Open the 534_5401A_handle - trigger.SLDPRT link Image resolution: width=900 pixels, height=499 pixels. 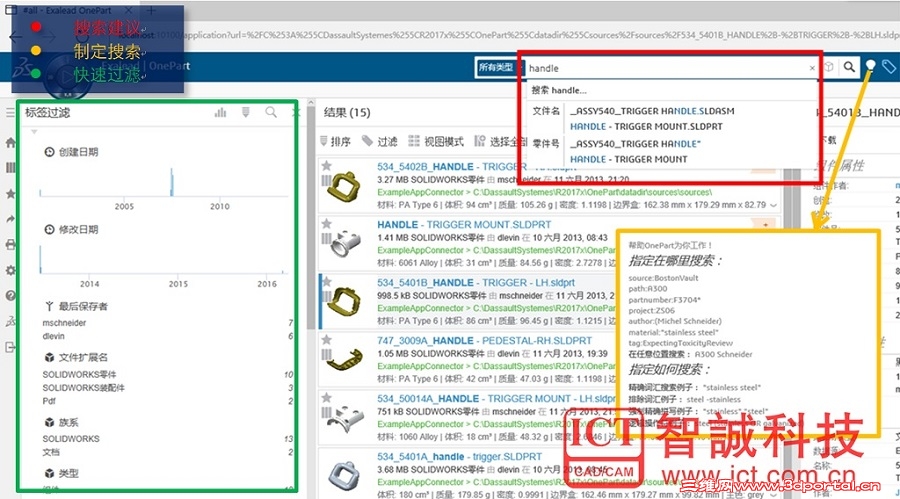[459, 457]
